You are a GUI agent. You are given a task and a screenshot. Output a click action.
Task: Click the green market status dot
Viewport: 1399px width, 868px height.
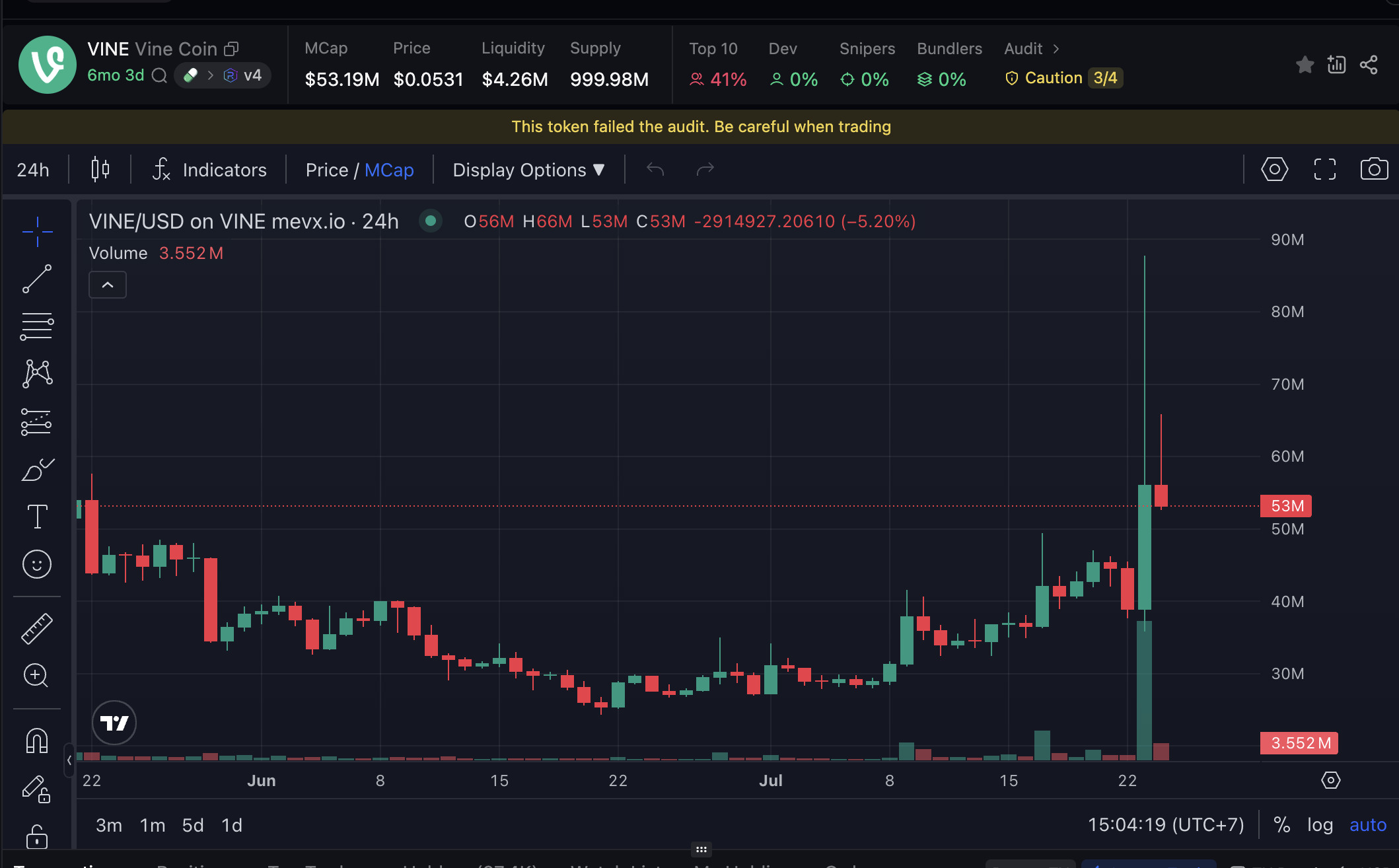[431, 221]
